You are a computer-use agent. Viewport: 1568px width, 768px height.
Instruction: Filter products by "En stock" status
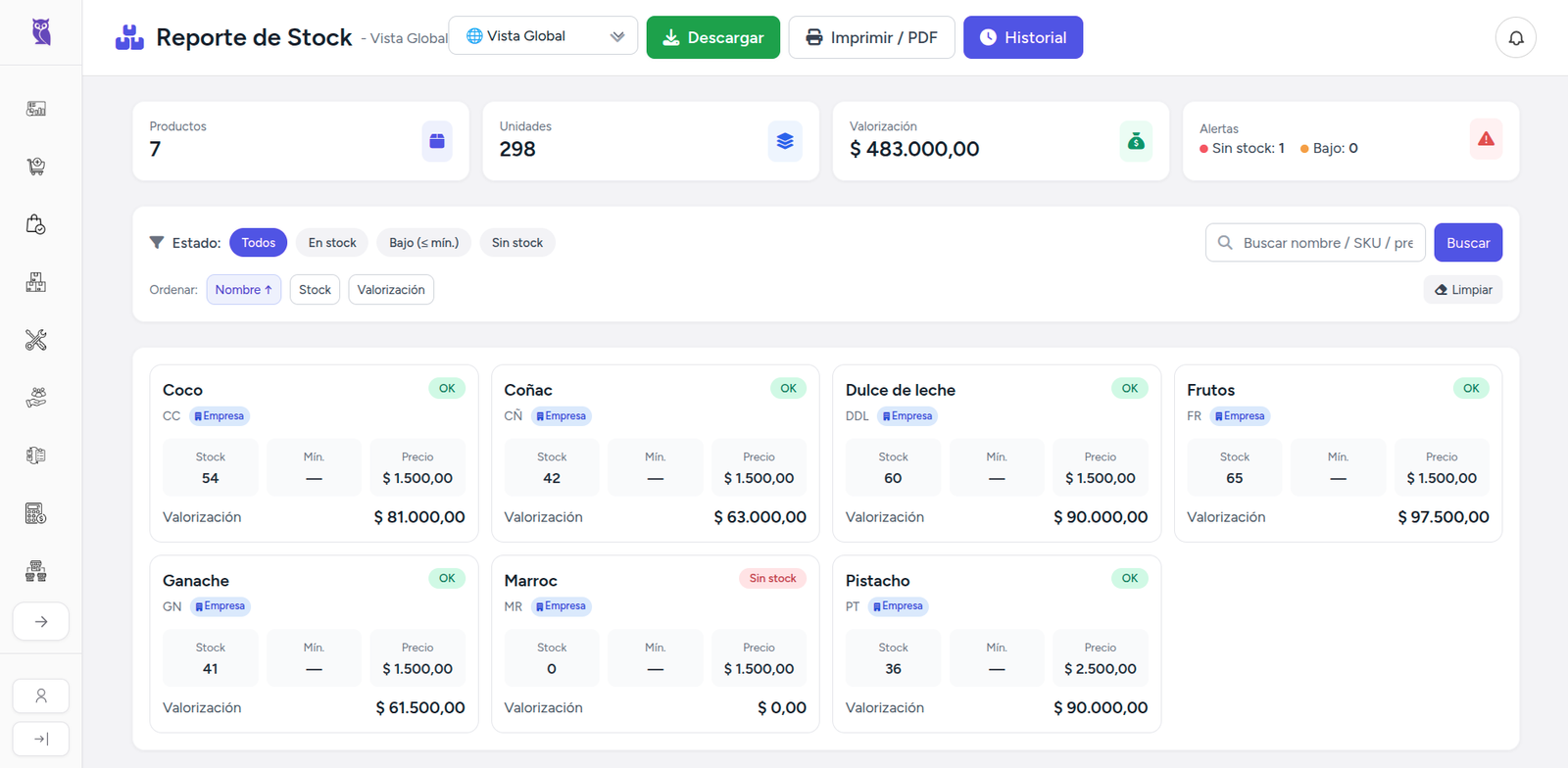[x=332, y=243]
